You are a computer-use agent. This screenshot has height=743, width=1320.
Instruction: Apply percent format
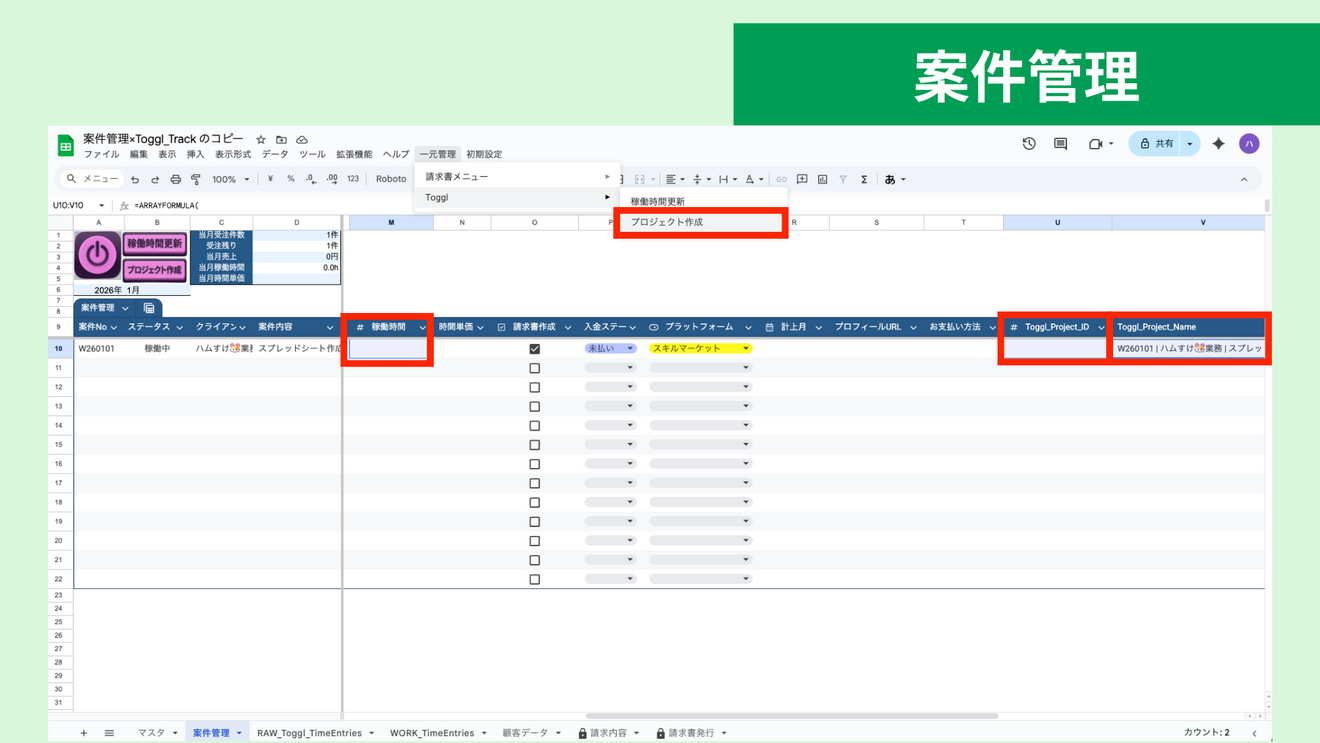tap(291, 179)
